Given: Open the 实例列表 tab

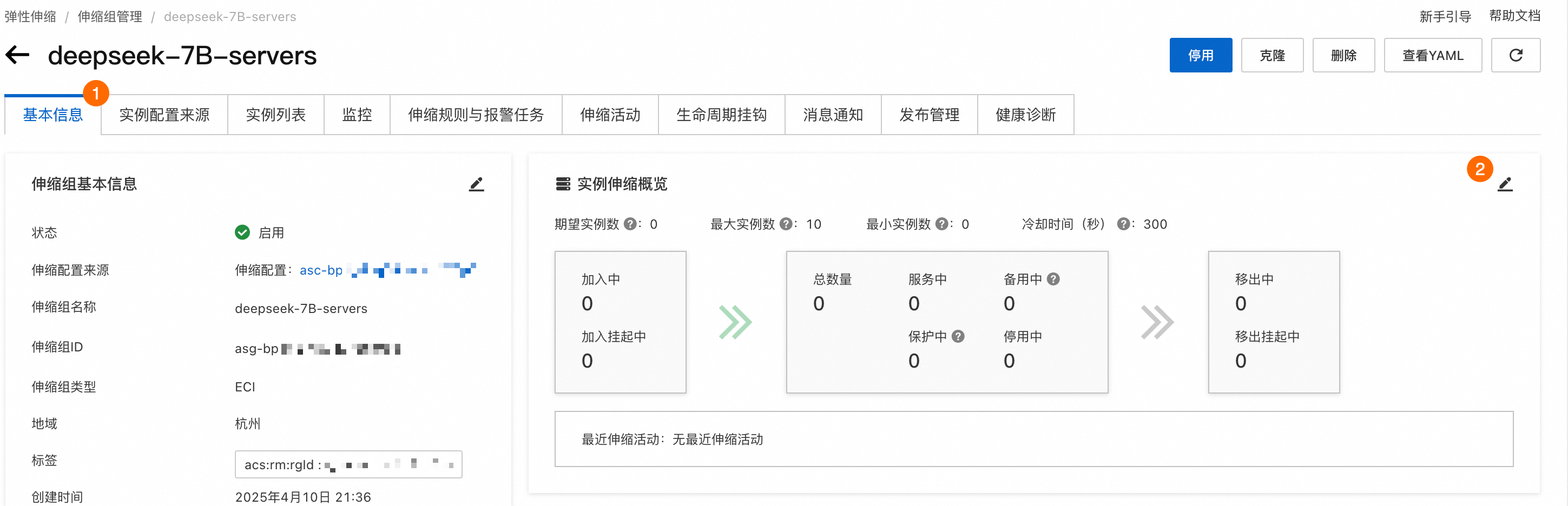Looking at the screenshot, I should tap(276, 115).
